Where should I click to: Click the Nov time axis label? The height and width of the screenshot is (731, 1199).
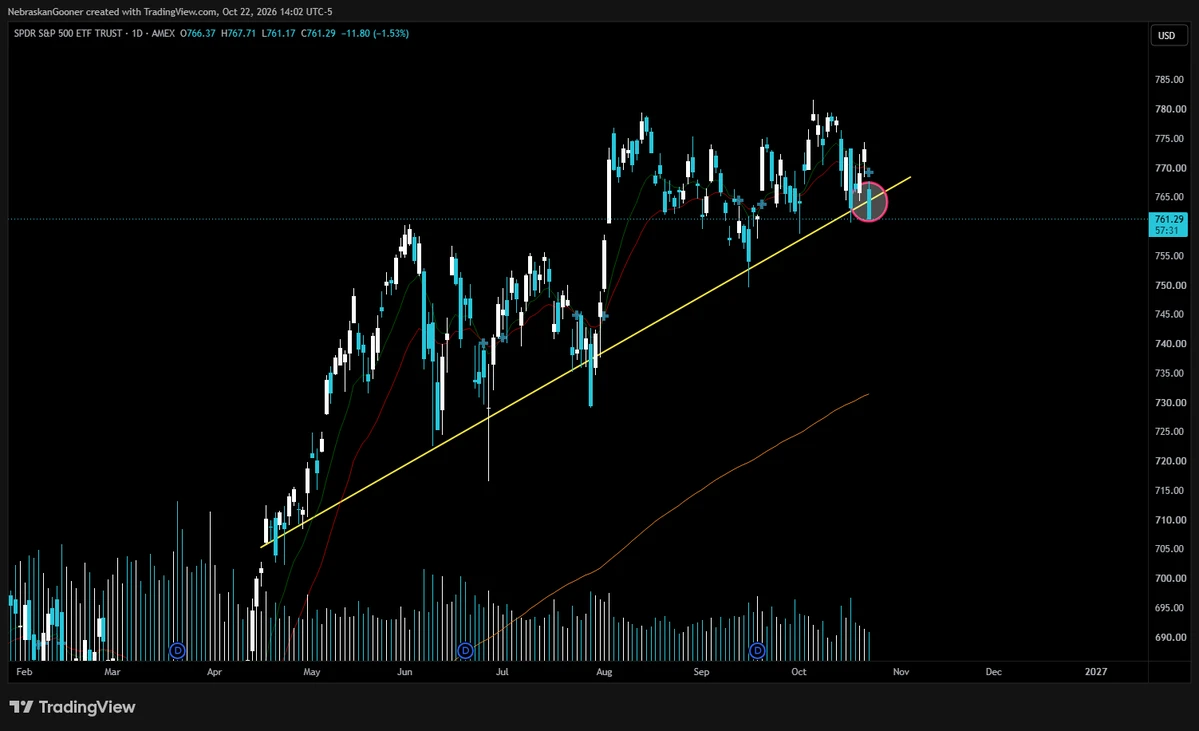[x=901, y=672]
